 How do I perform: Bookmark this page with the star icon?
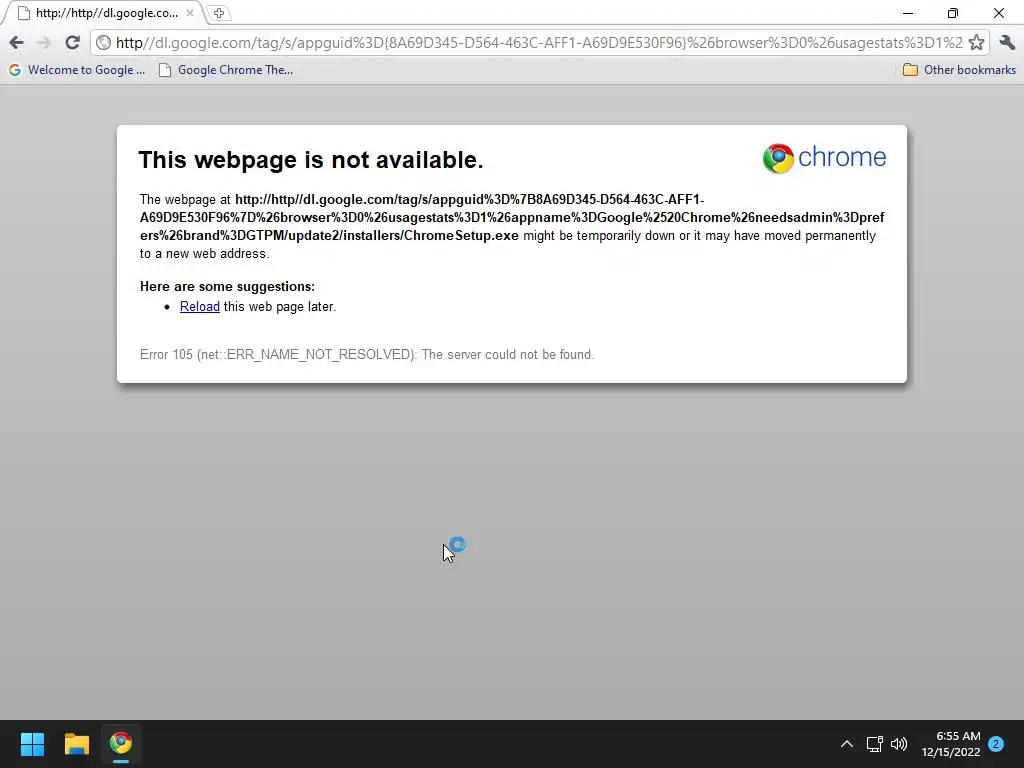[x=976, y=43]
